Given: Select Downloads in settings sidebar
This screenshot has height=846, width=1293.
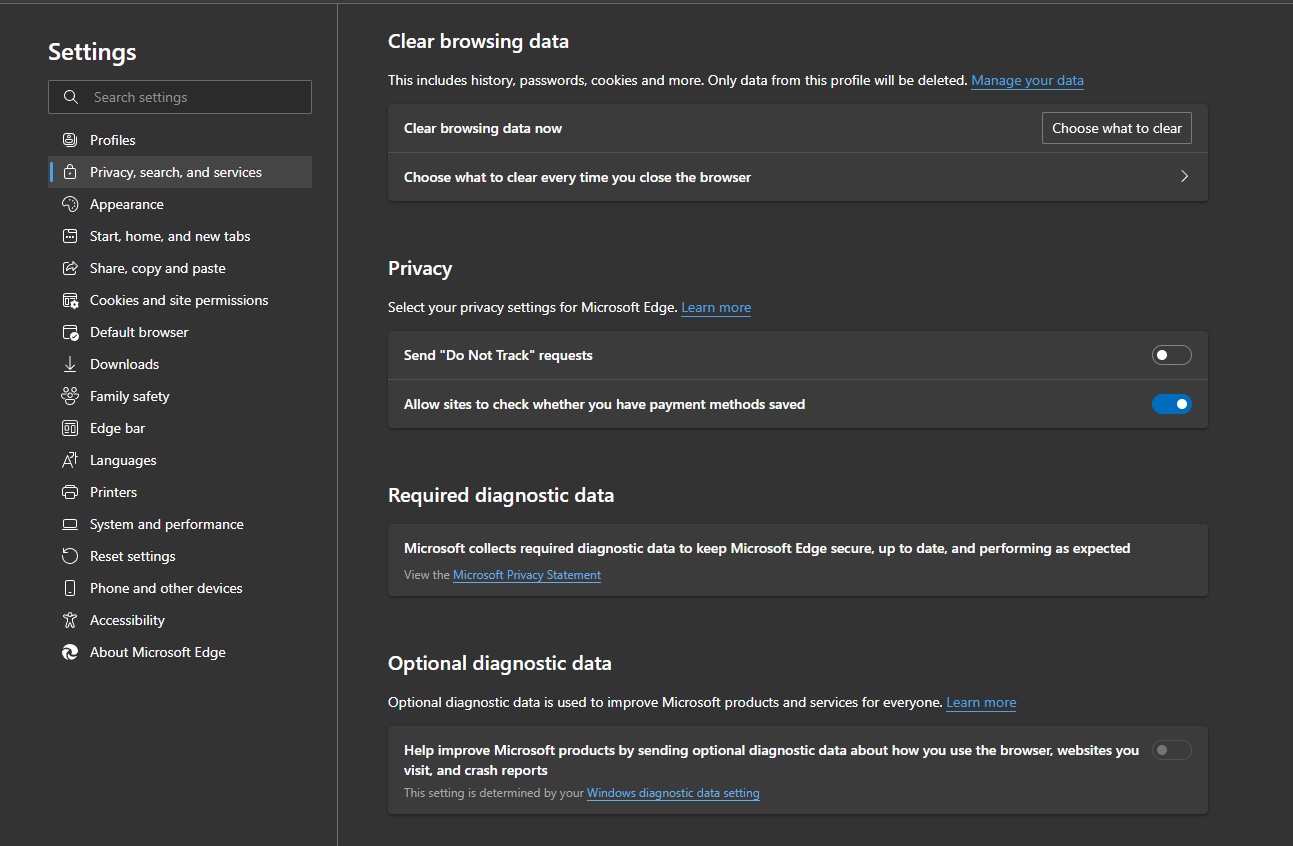Looking at the screenshot, I should coord(180,364).
